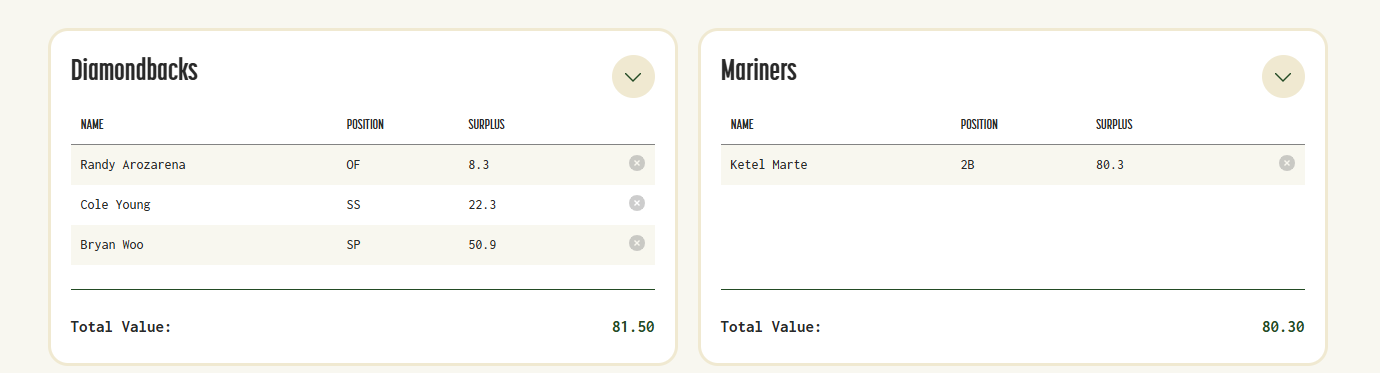Click the Mariners team heading
Screen dimensions: 1380x373
(x=758, y=71)
